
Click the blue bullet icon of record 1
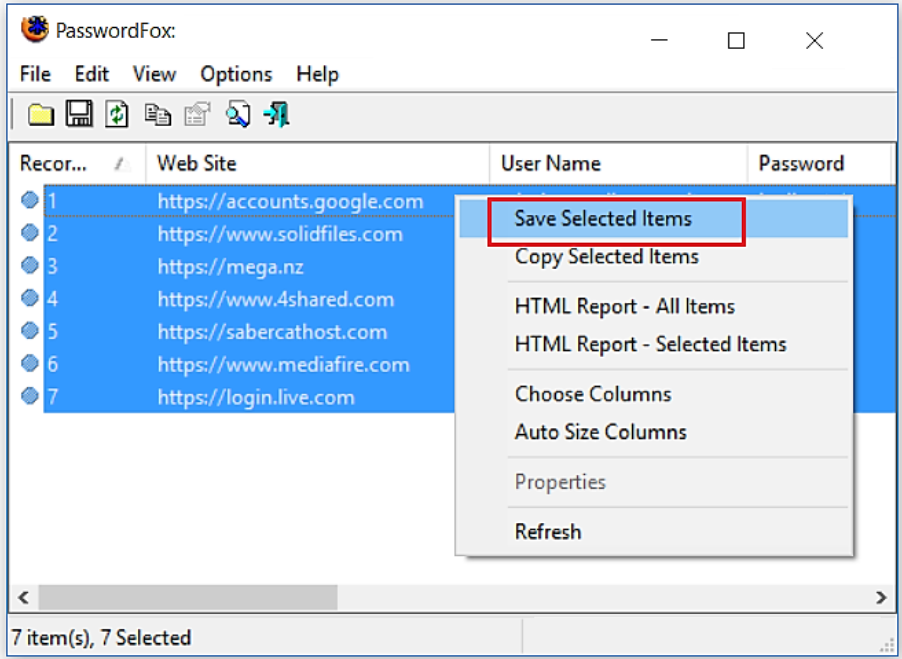point(29,200)
